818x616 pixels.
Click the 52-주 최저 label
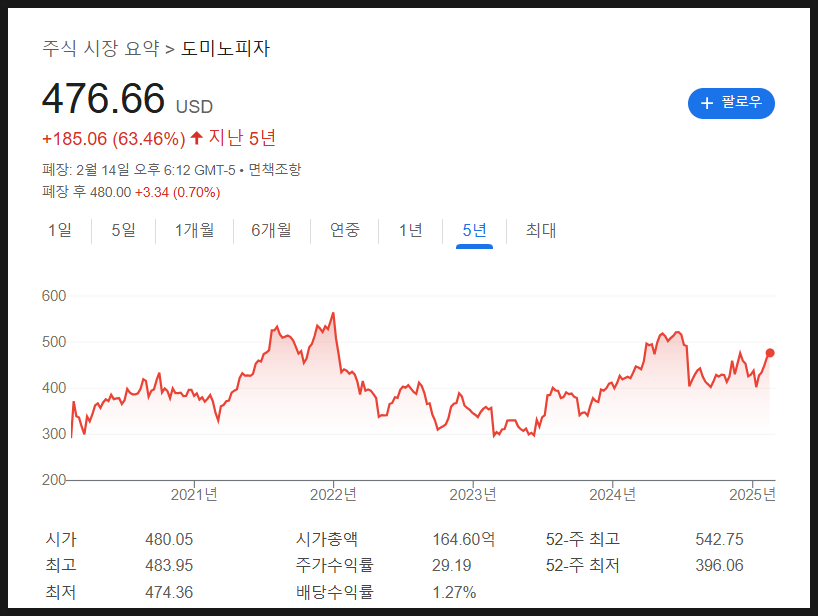(x=583, y=565)
